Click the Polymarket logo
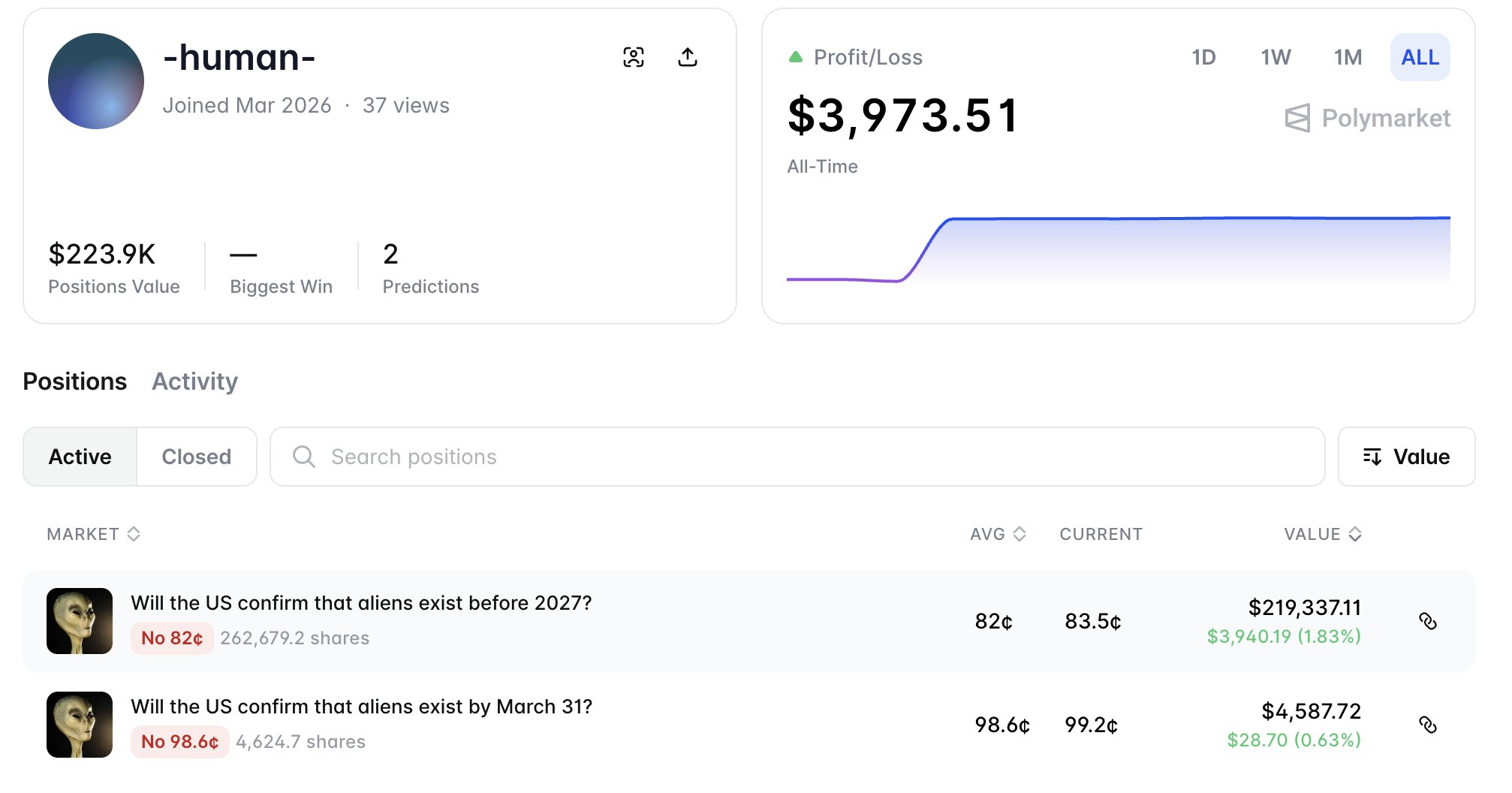Screen dimensions: 1512x793 tap(1367, 118)
